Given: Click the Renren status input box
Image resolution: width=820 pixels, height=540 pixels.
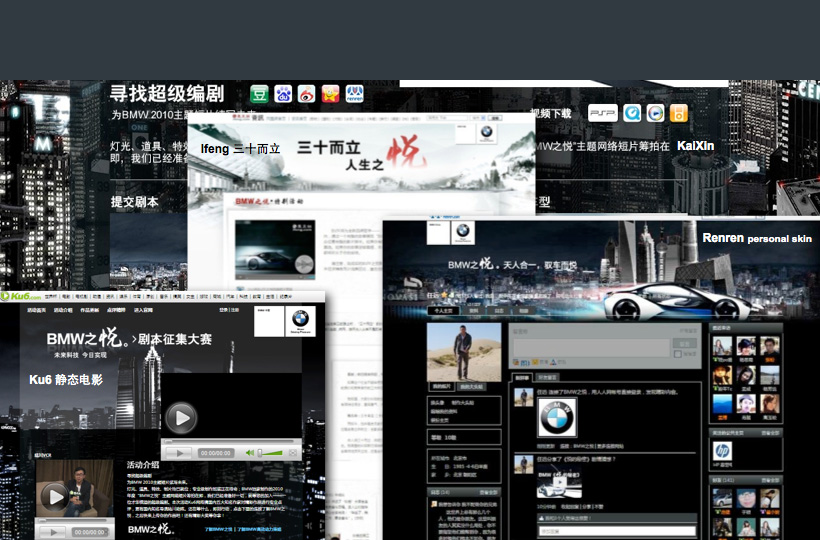Looking at the screenshot, I should click(591, 348).
